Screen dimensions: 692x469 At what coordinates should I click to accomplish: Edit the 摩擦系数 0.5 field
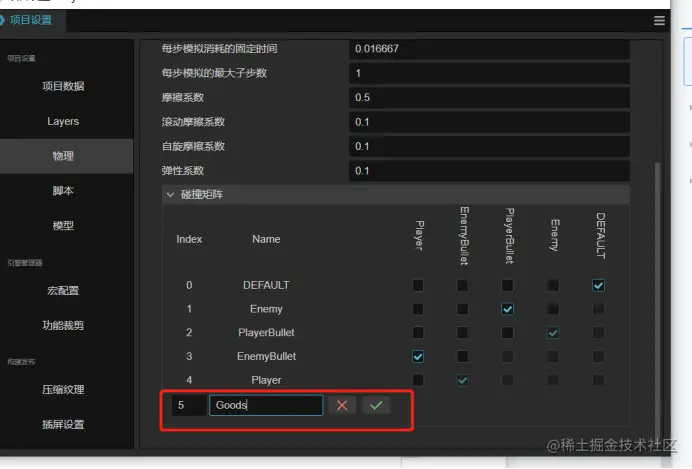click(x=489, y=98)
